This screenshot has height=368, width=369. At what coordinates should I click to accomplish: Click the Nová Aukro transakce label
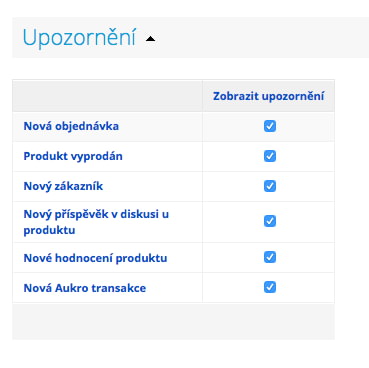[x=85, y=288]
